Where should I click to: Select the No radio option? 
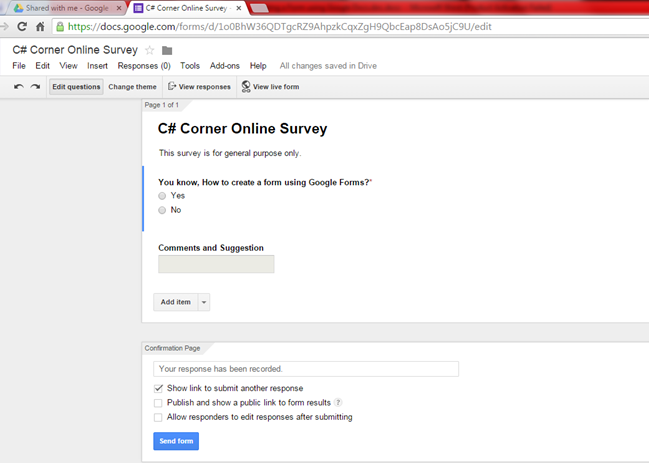(162, 210)
